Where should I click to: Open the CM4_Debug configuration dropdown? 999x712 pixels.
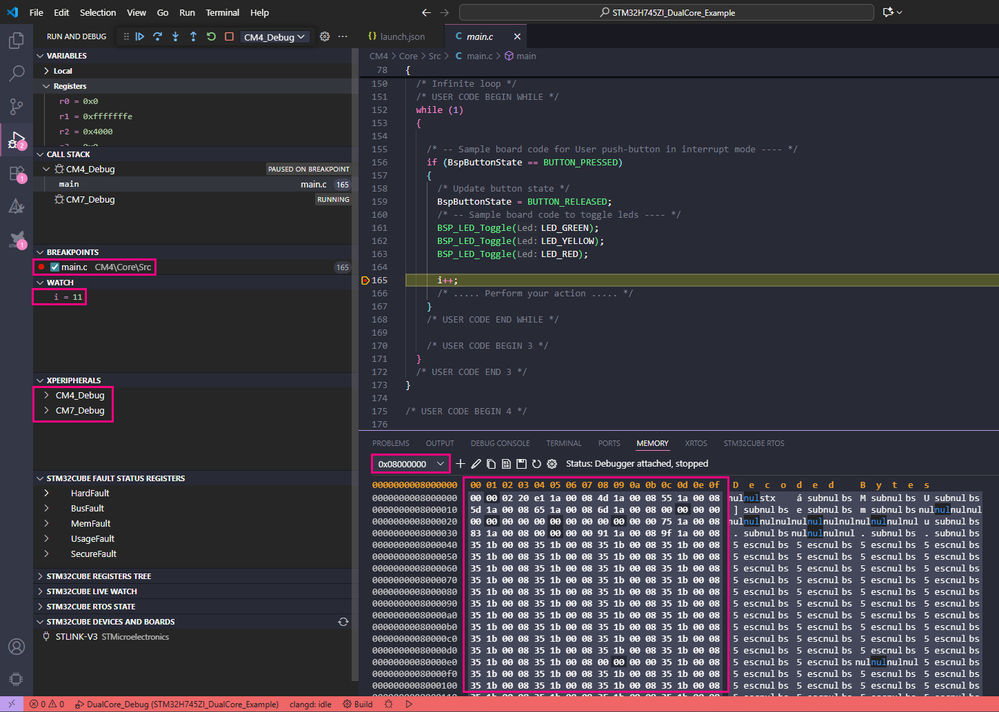coord(274,37)
